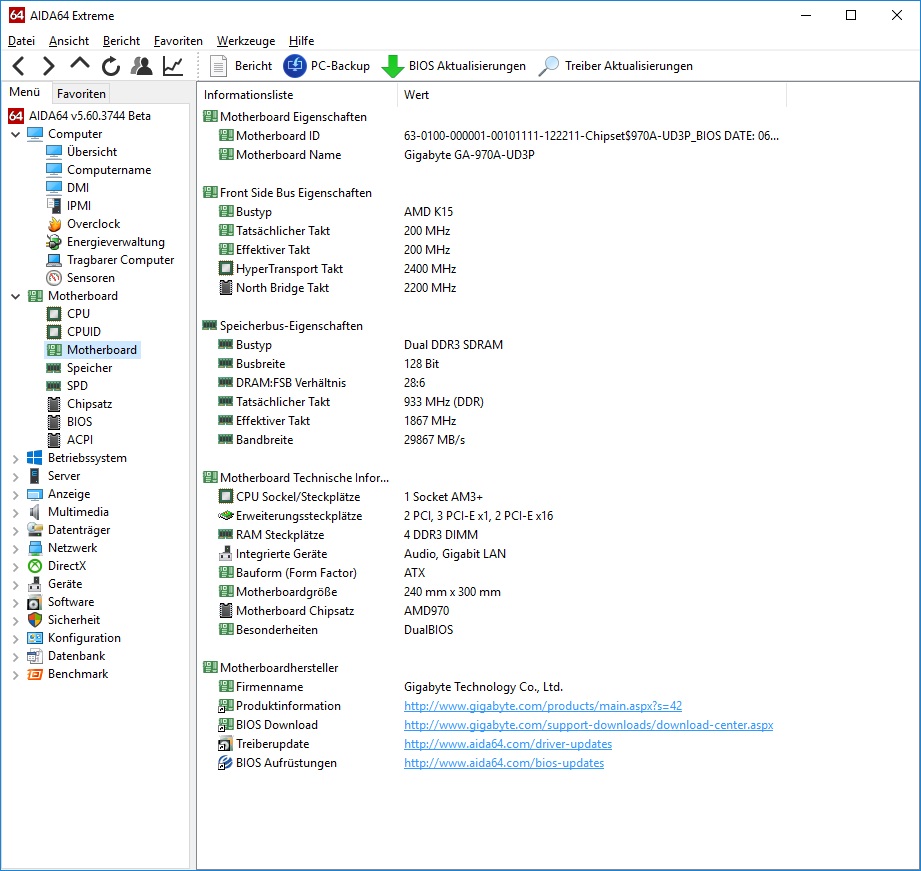Select Tragbarer Computer in the tree
This screenshot has height=871, width=921.
[120, 260]
